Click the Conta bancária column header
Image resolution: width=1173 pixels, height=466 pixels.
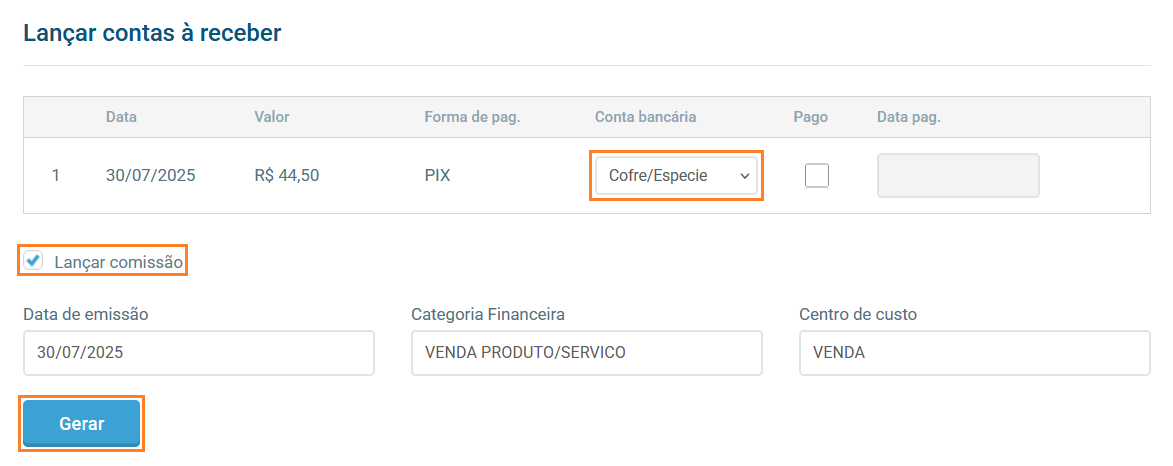pos(645,117)
